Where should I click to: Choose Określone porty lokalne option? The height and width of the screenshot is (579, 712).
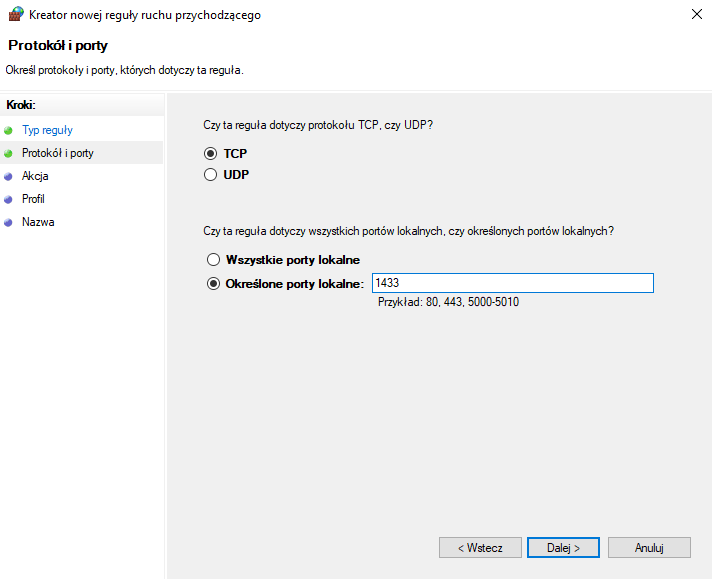click(x=213, y=284)
